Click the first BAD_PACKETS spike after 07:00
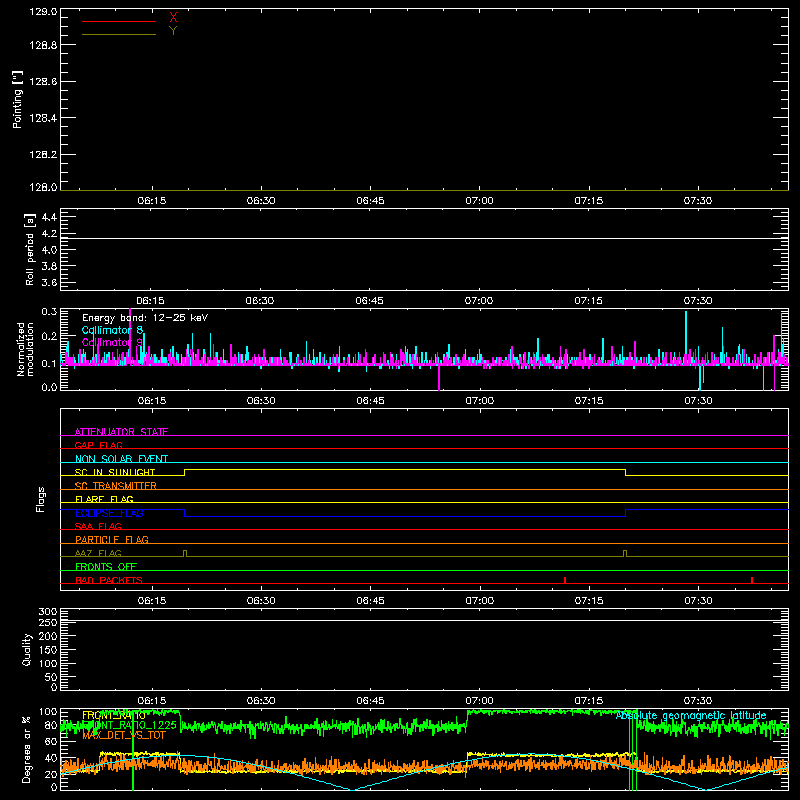This screenshot has width=800, height=800. click(x=565, y=580)
